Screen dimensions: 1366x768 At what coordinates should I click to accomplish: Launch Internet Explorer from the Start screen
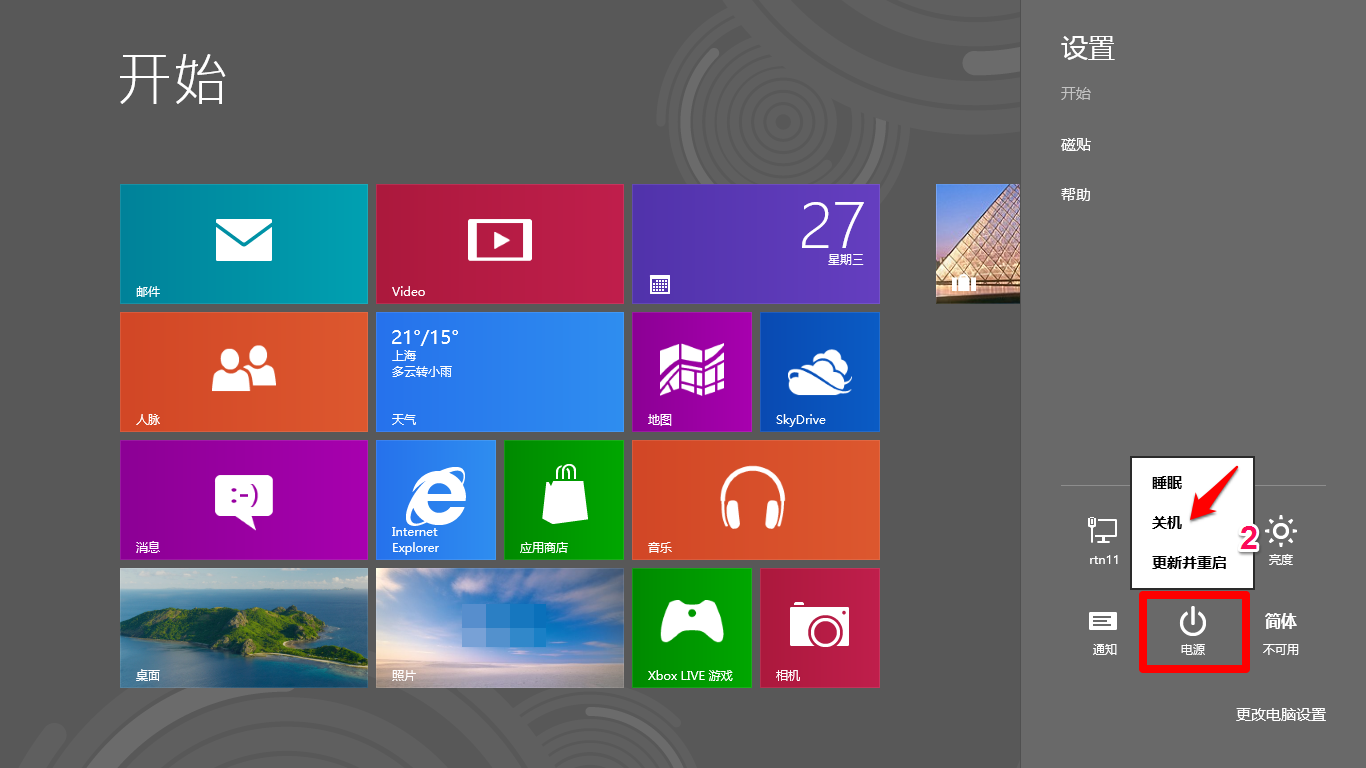click(435, 499)
